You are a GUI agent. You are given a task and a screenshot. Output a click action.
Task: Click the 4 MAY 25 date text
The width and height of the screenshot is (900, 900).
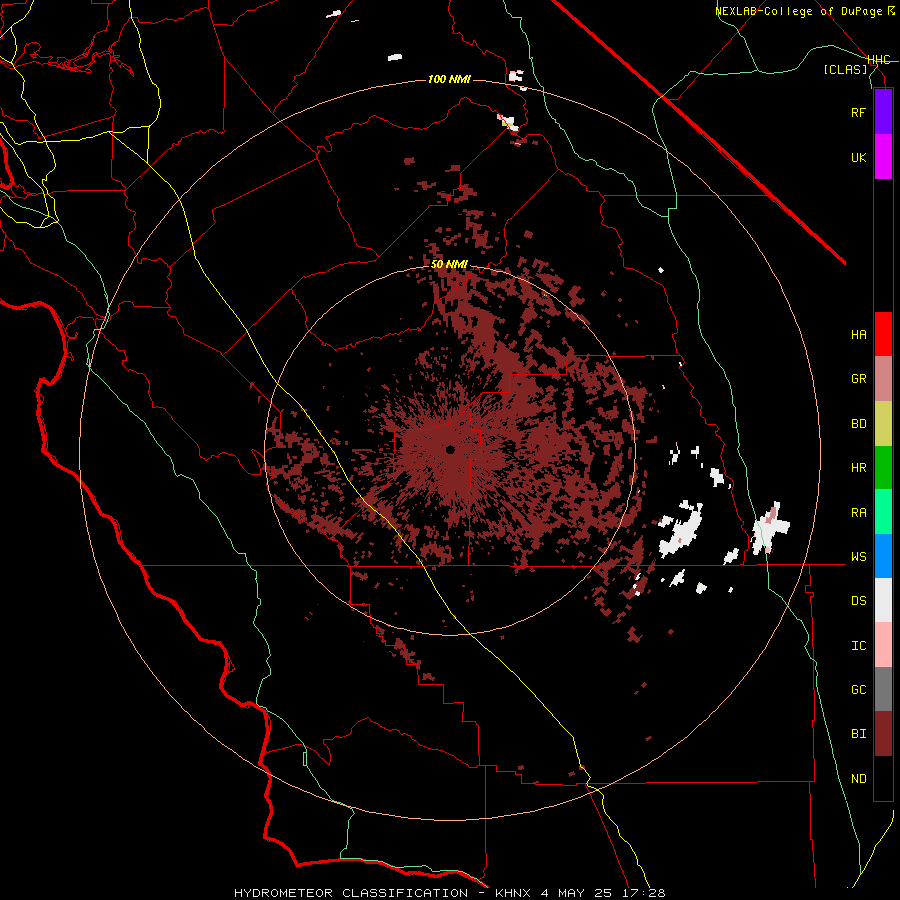click(575, 893)
